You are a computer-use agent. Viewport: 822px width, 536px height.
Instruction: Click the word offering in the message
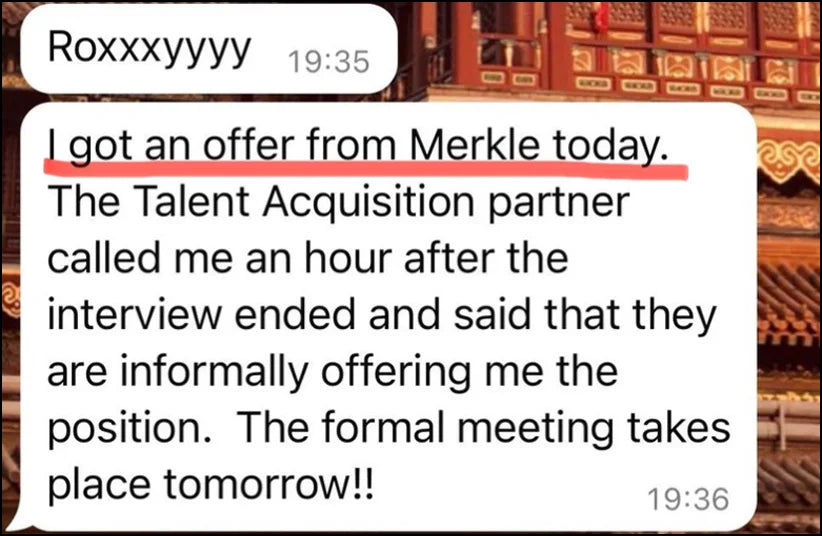[x=396, y=373]
